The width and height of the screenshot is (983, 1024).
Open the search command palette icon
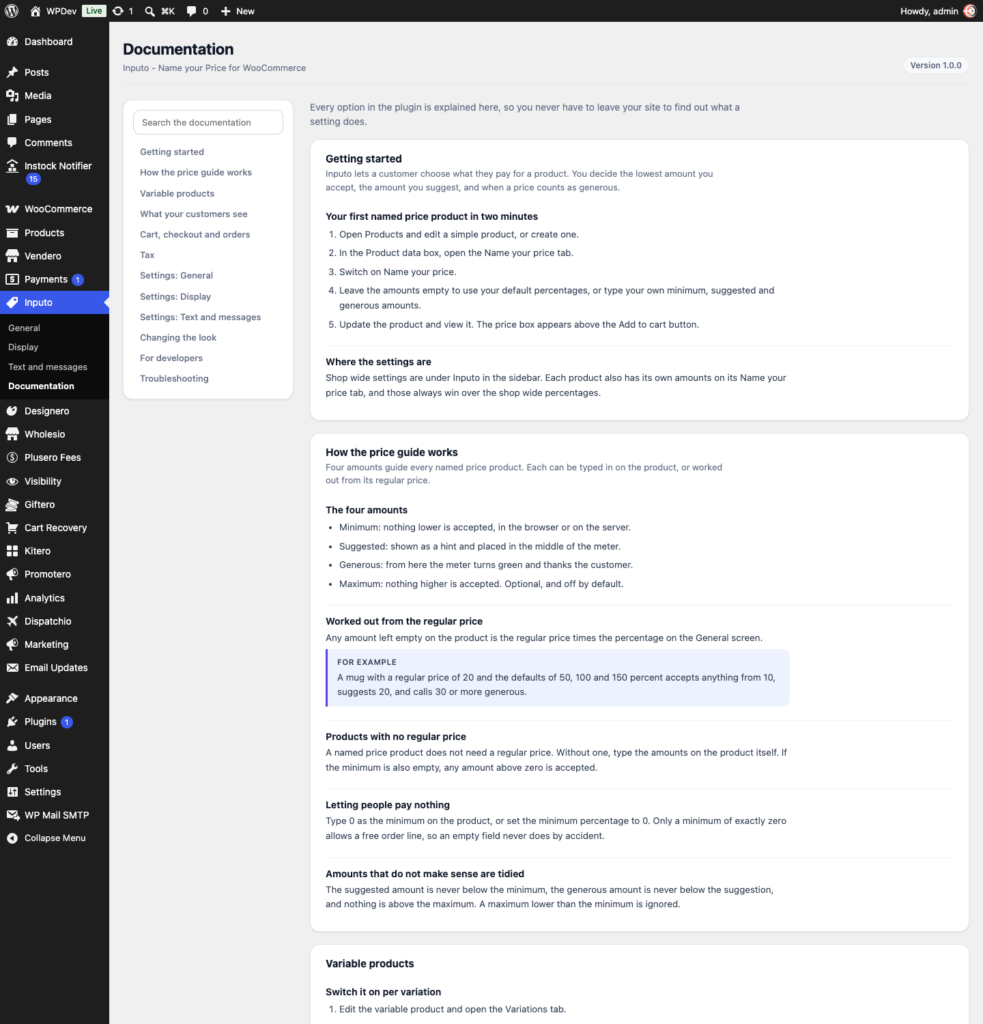[150, 11]
